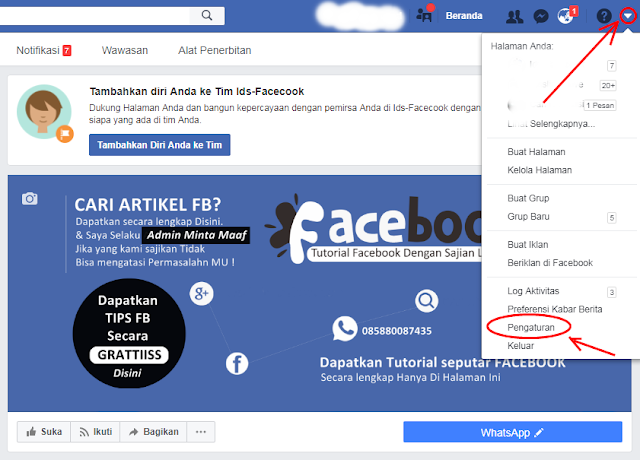Select Grup Baru menu item
This screenshot has width=640, height=460.
point(528,217)
